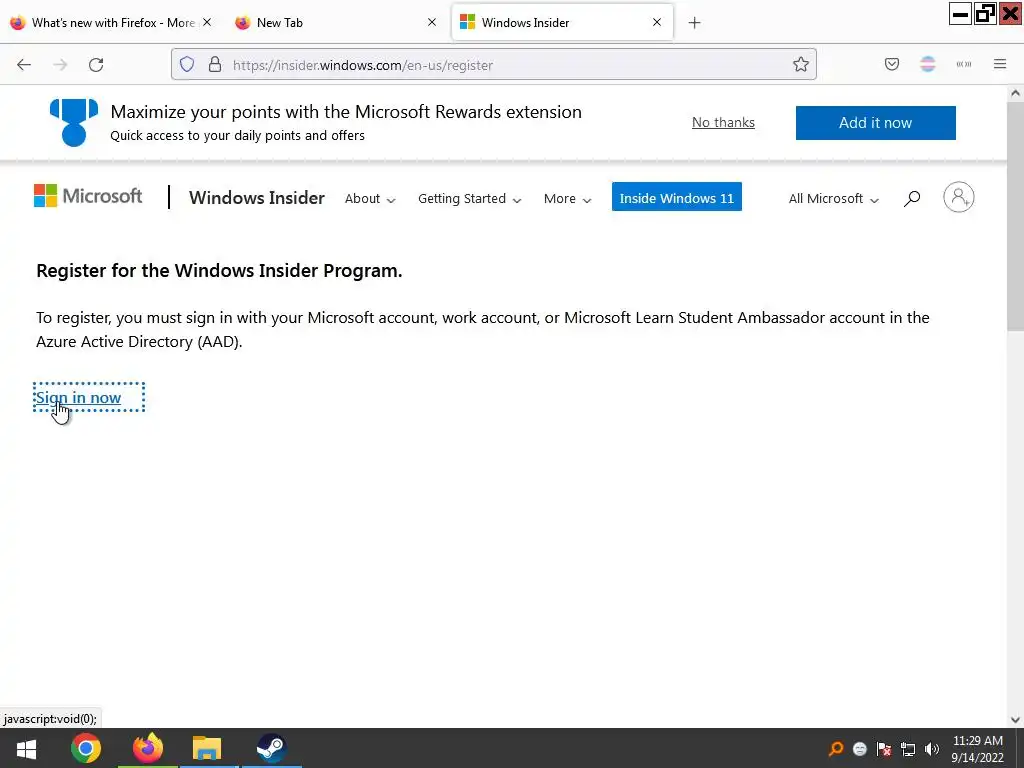Click the Quick access to daily points text

238,135
